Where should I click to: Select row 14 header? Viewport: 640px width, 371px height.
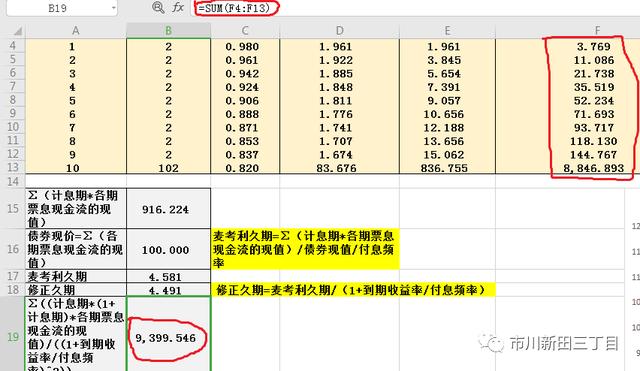(x=13, y=181)
